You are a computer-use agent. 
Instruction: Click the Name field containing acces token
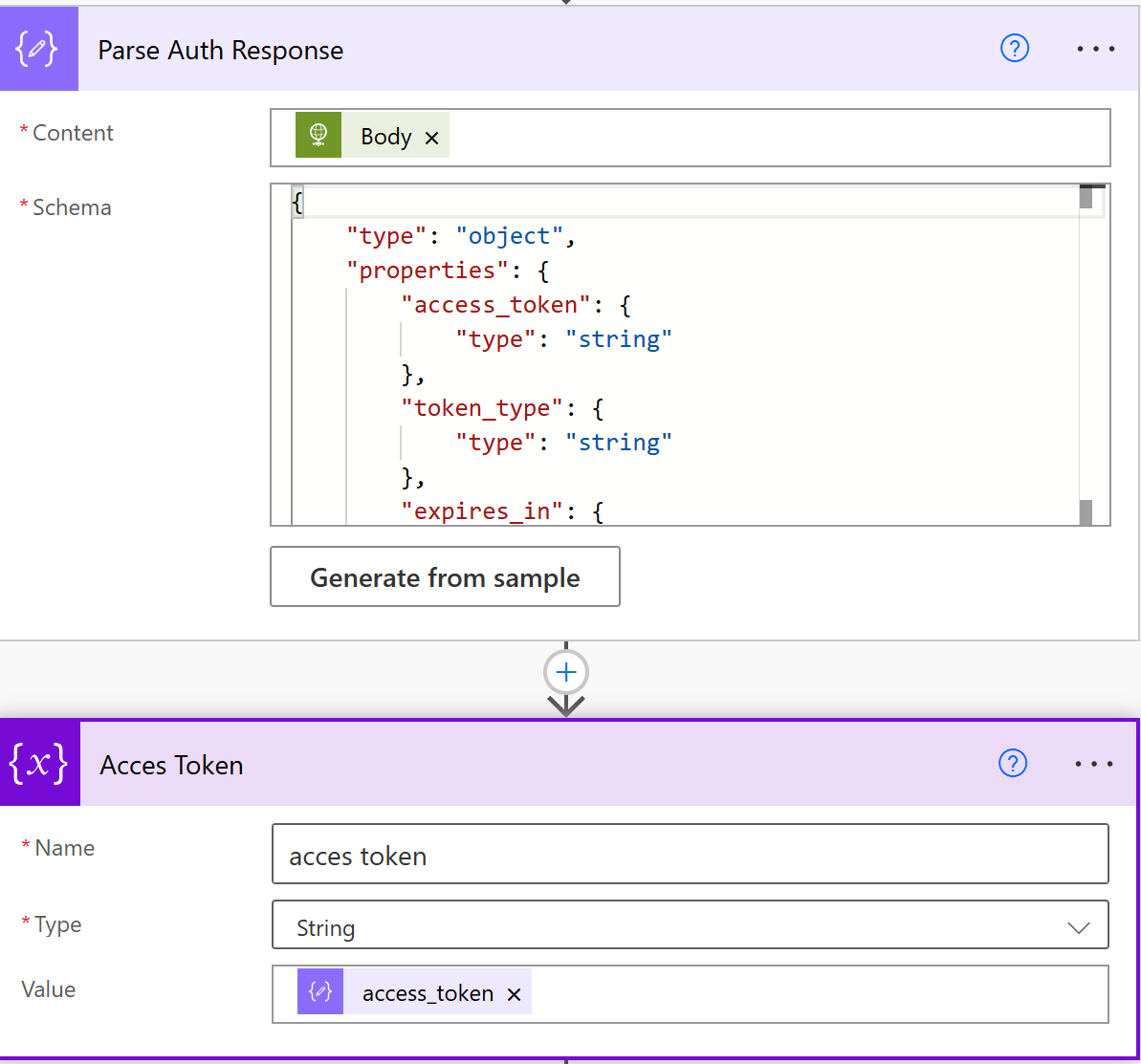pyautogui.click(x=689, y=856)
